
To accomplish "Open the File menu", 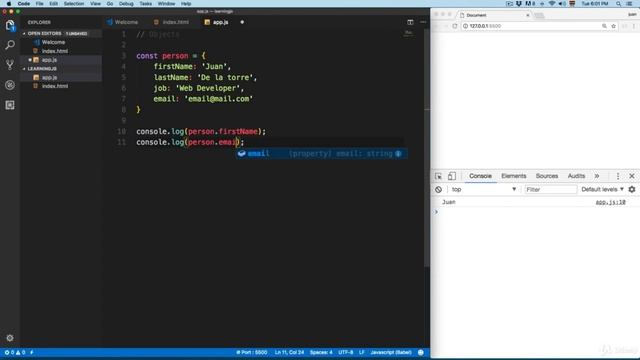I will click(x=39, y=4).
